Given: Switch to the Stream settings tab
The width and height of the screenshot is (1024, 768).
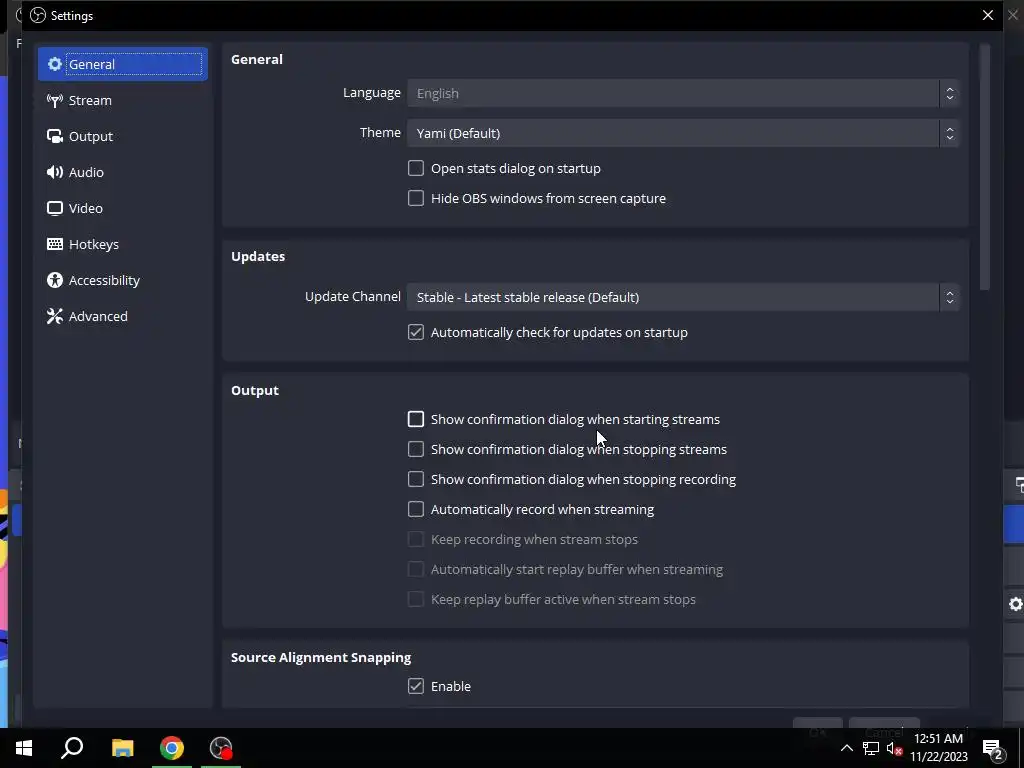Looking at the screenshot, I should point(123,100).
